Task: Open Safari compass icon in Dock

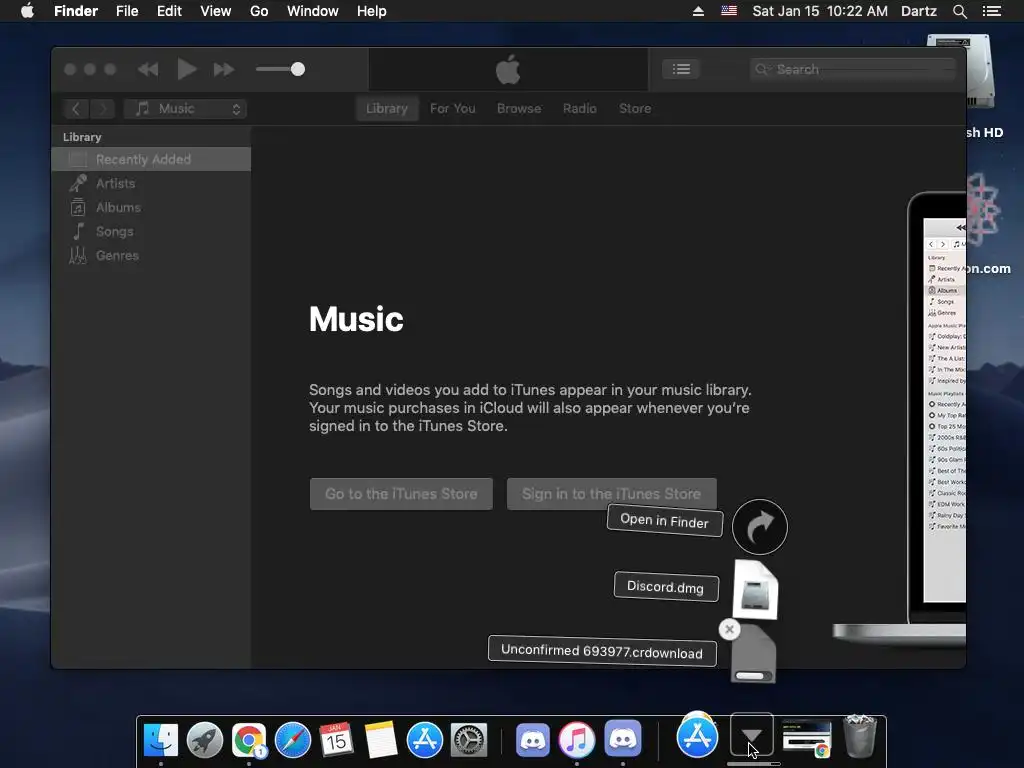Action: point(293,740)
